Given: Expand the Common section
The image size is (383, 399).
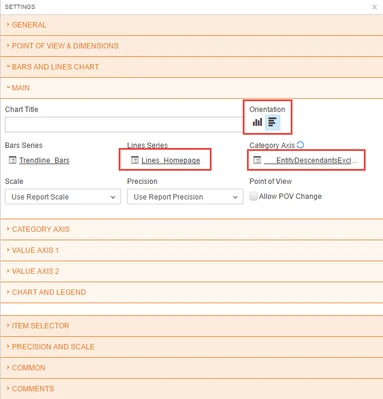Looking at the screenshot, I should [x=191, y=368].
